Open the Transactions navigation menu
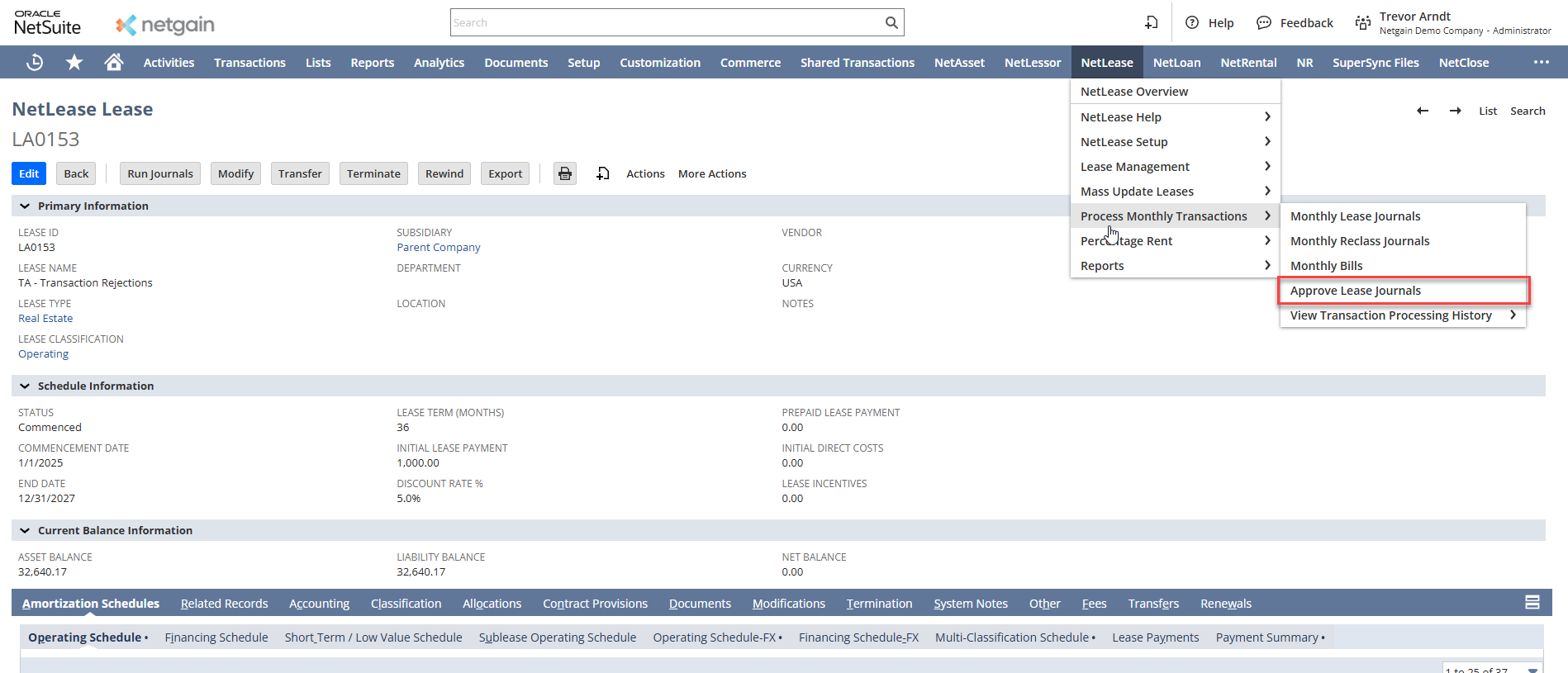This screenshot has width=1568, height=673. (249, 62)
